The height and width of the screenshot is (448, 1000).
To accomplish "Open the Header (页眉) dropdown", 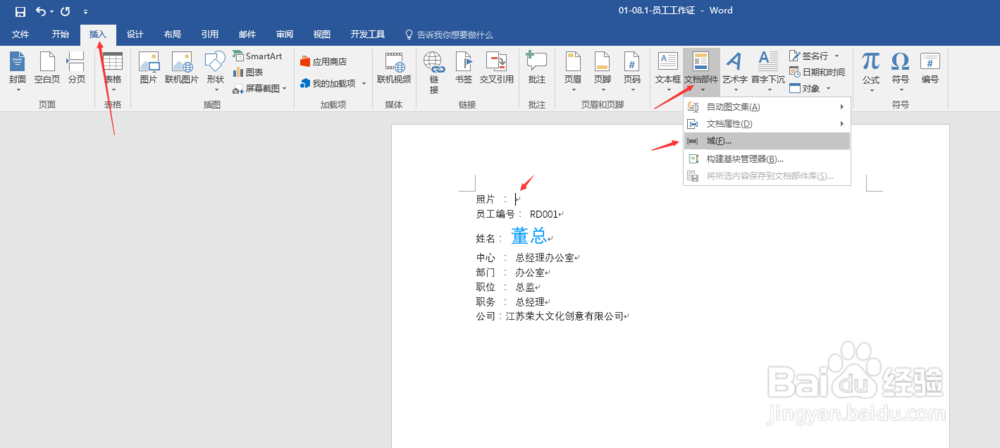I will pos(573,71).
